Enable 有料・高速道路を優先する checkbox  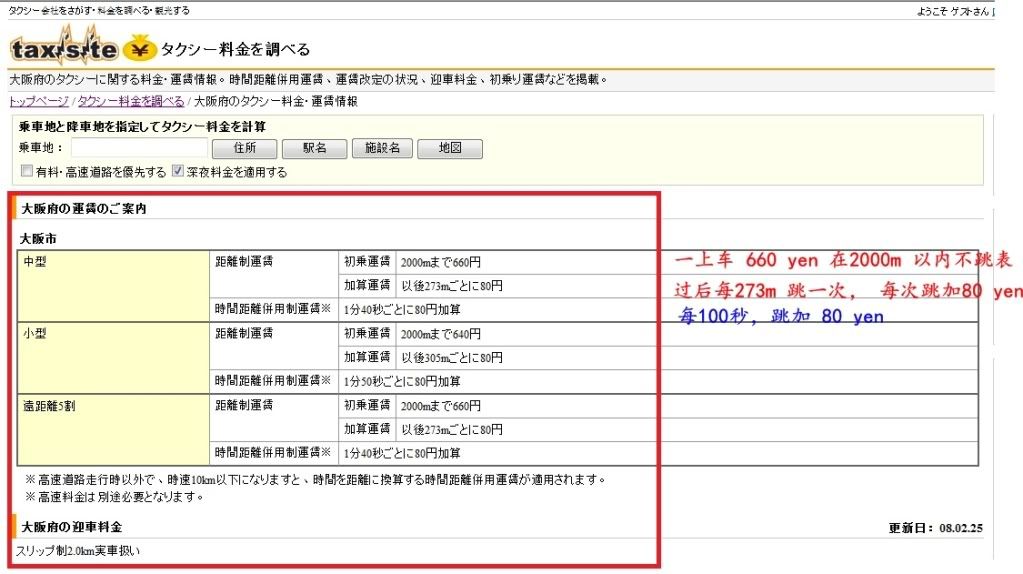point(27,172)
